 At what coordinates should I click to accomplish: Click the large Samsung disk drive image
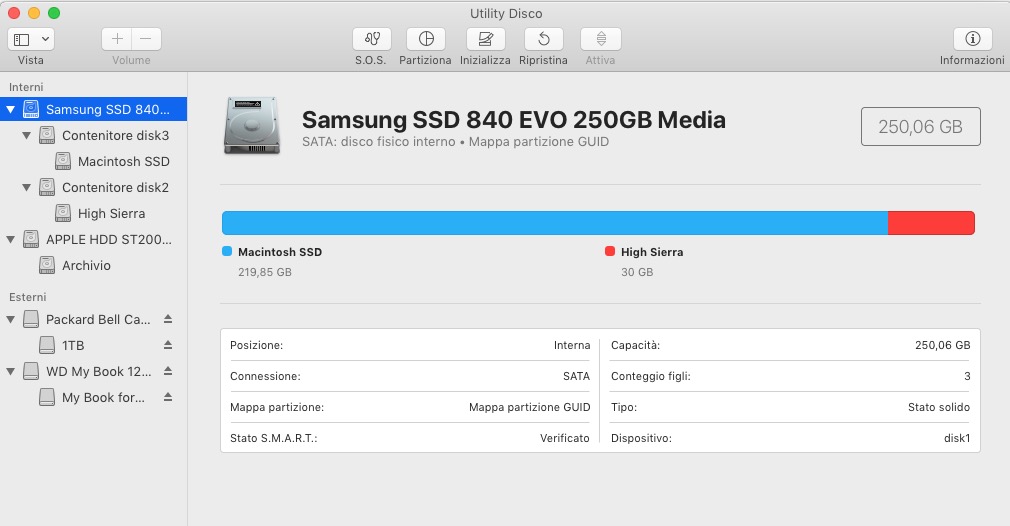click(x=252, y=126)
